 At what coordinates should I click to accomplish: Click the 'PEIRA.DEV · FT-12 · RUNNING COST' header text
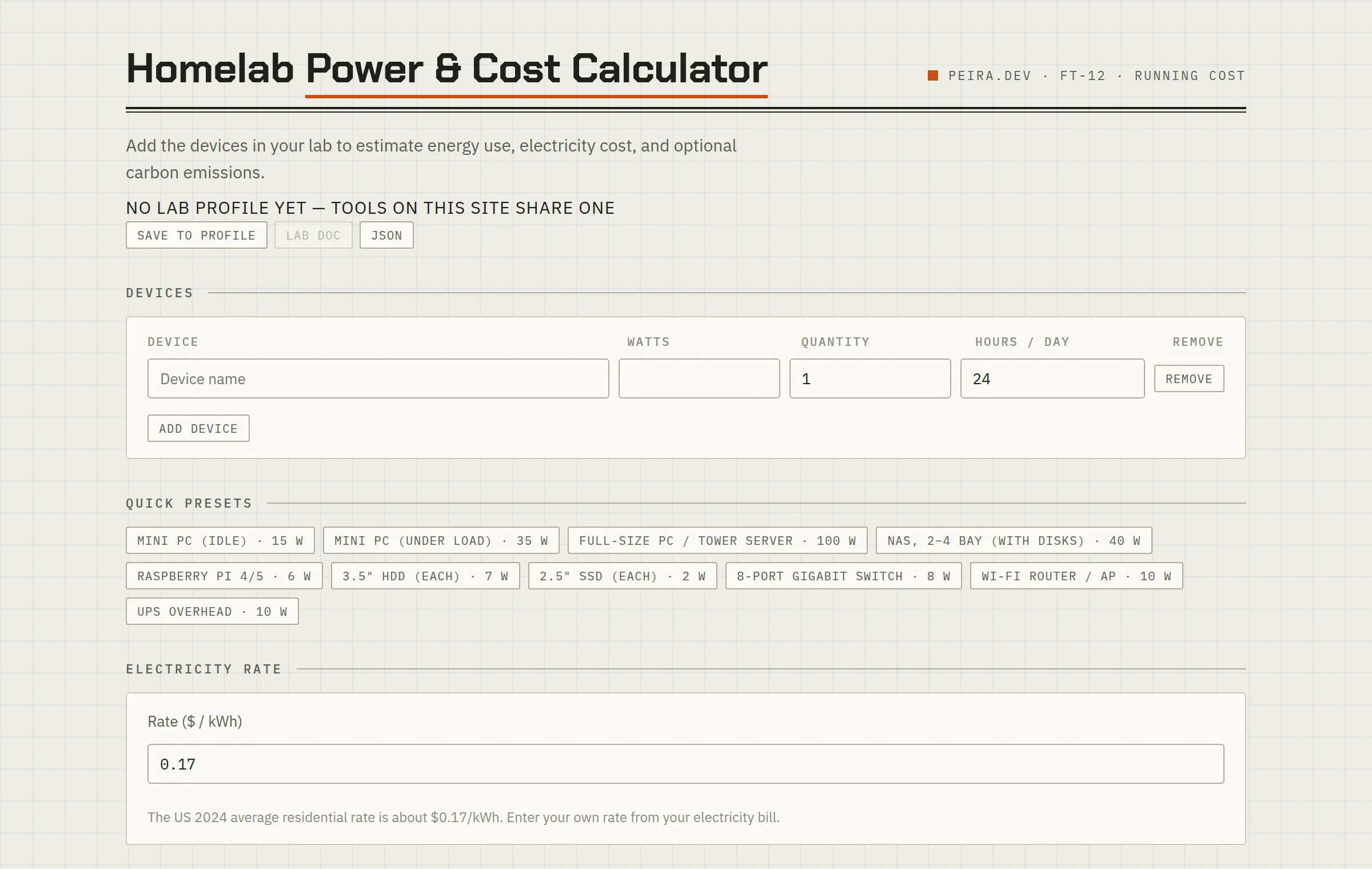click(x=1096, y=75)
